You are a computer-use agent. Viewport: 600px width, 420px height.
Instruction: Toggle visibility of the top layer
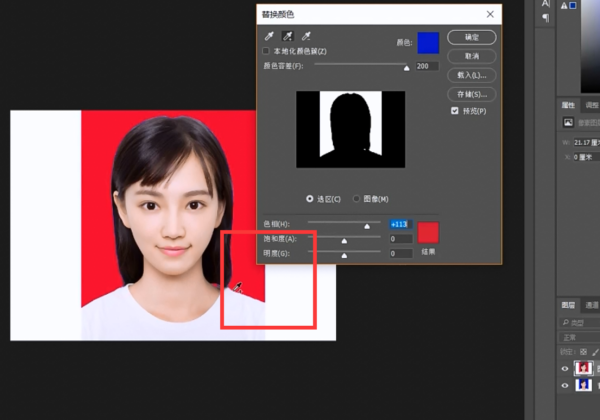566,368
